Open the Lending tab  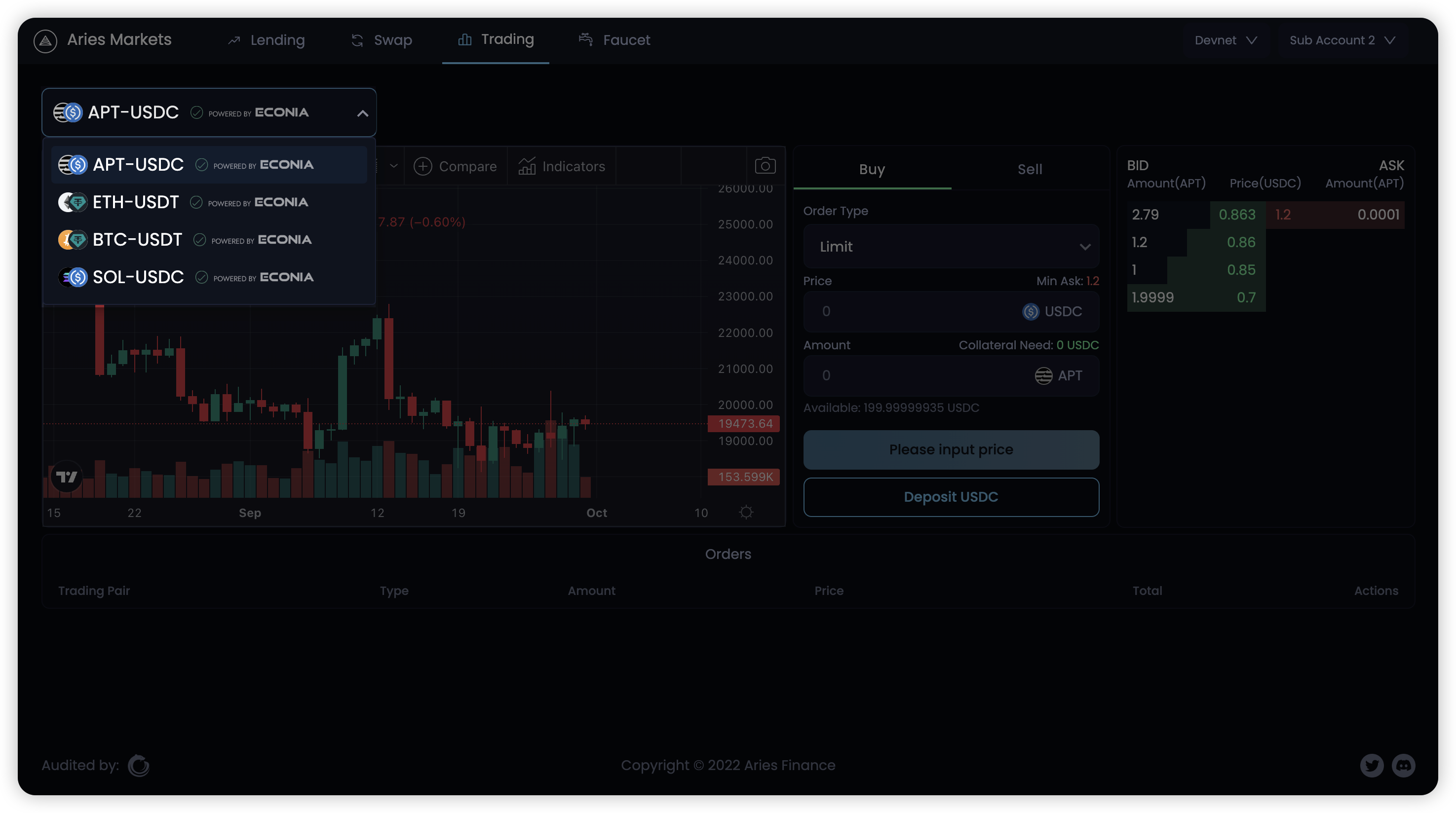pos(266,40)
